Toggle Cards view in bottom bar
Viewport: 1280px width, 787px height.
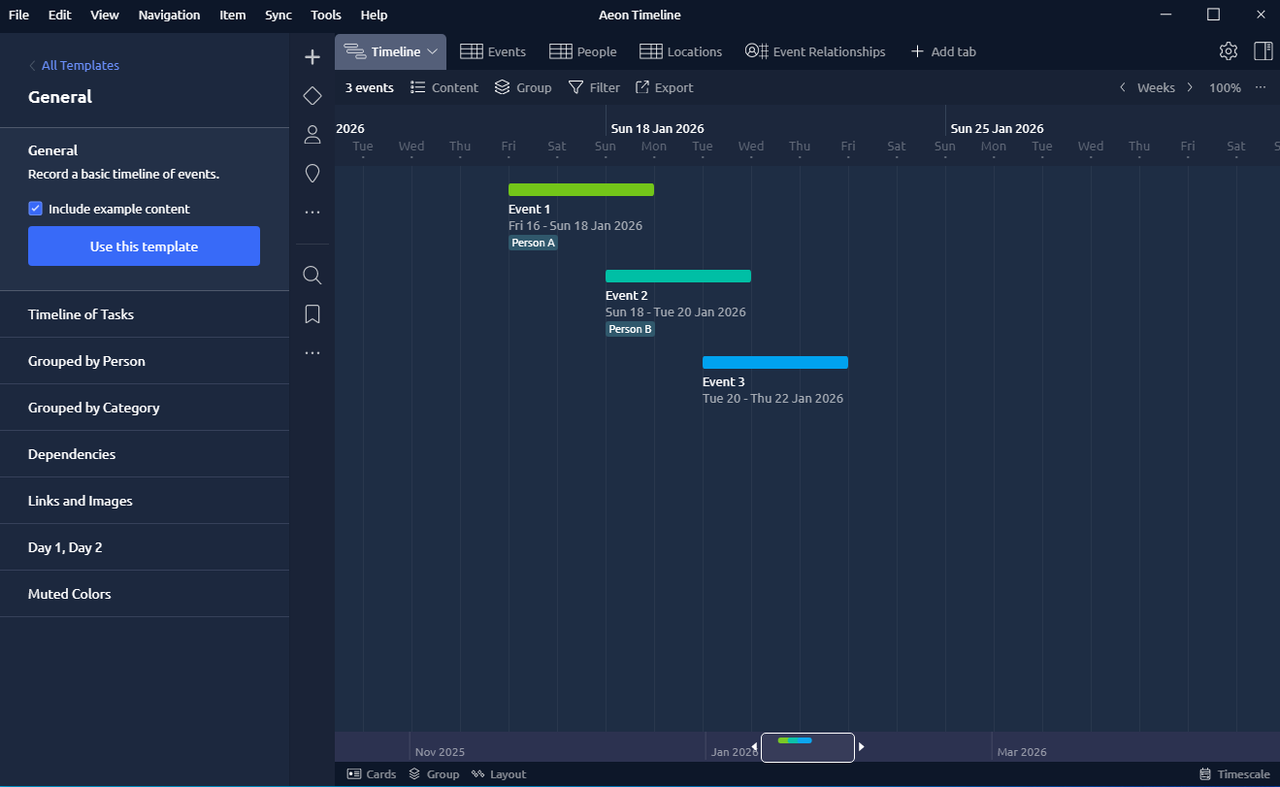coord(371,774)
